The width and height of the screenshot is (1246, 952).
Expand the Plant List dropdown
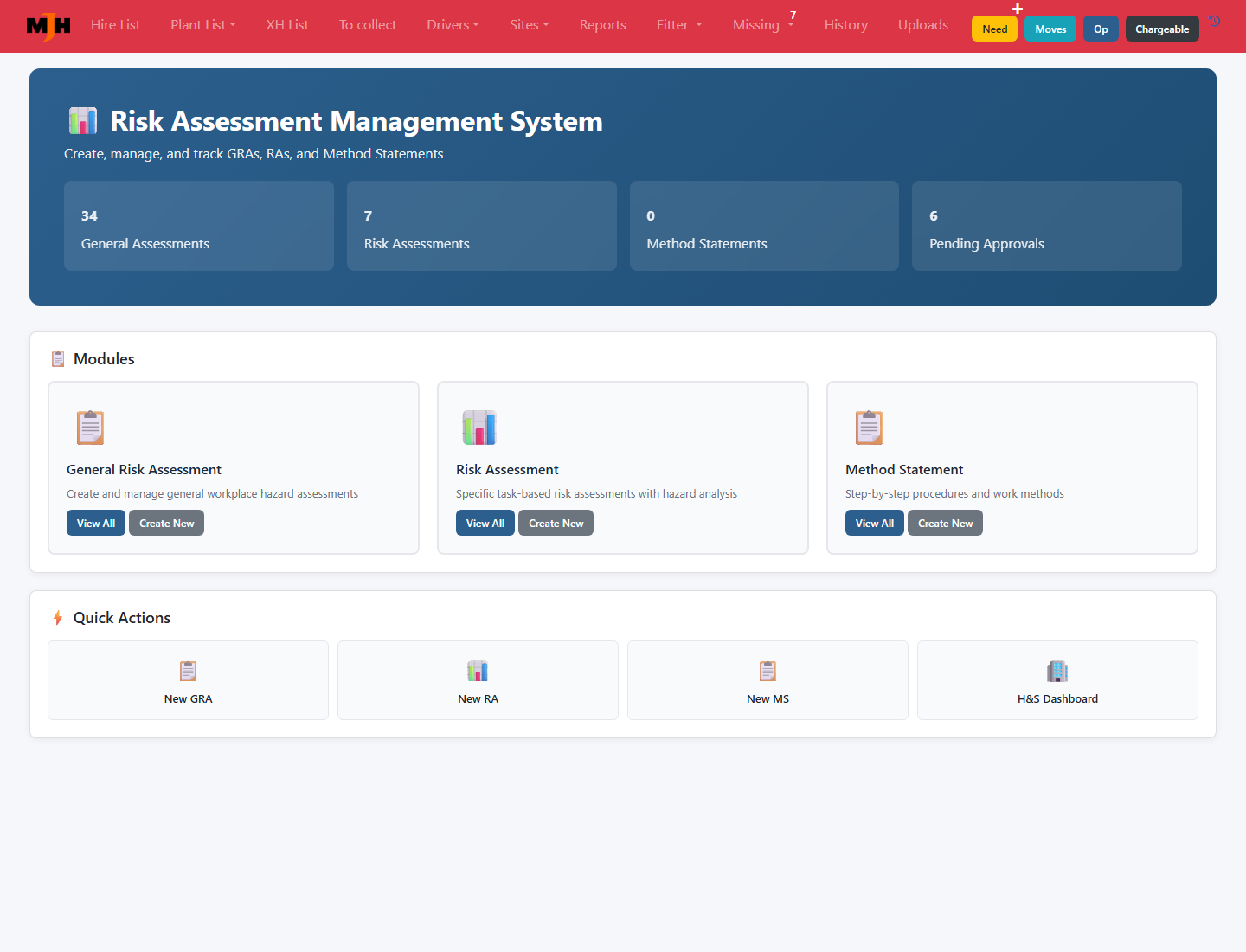203,25
